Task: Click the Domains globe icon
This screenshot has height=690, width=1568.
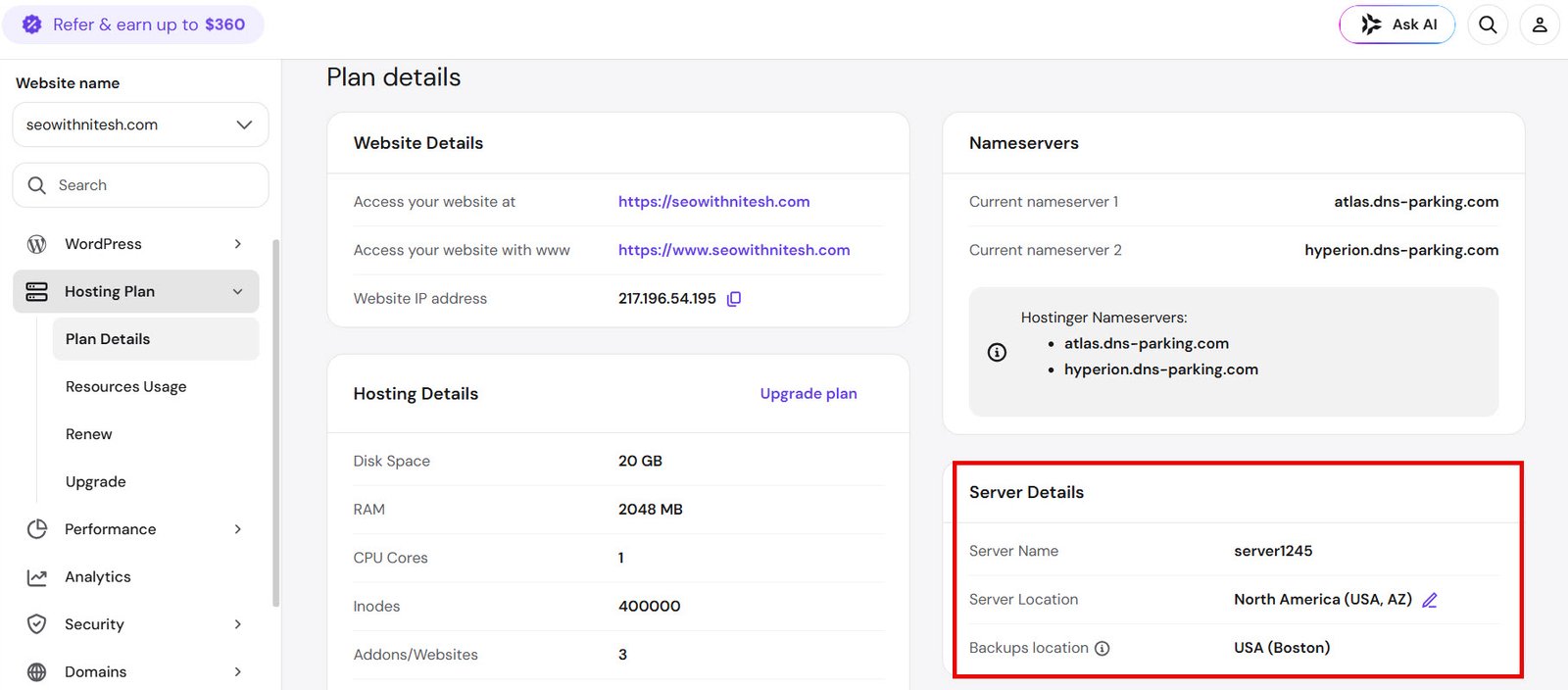Action: (x=37, y=672)
